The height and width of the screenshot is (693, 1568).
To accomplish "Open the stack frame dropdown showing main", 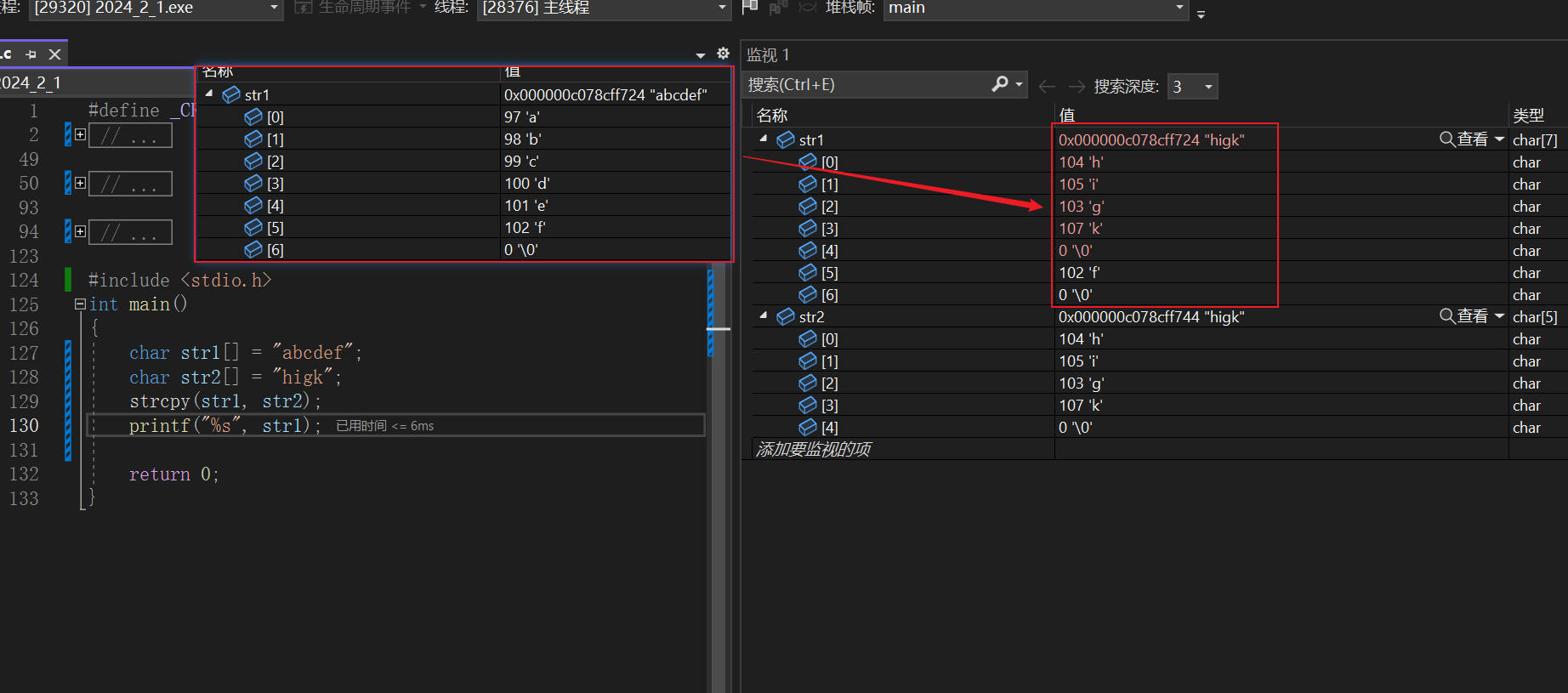I will [x=1036, y=9].
